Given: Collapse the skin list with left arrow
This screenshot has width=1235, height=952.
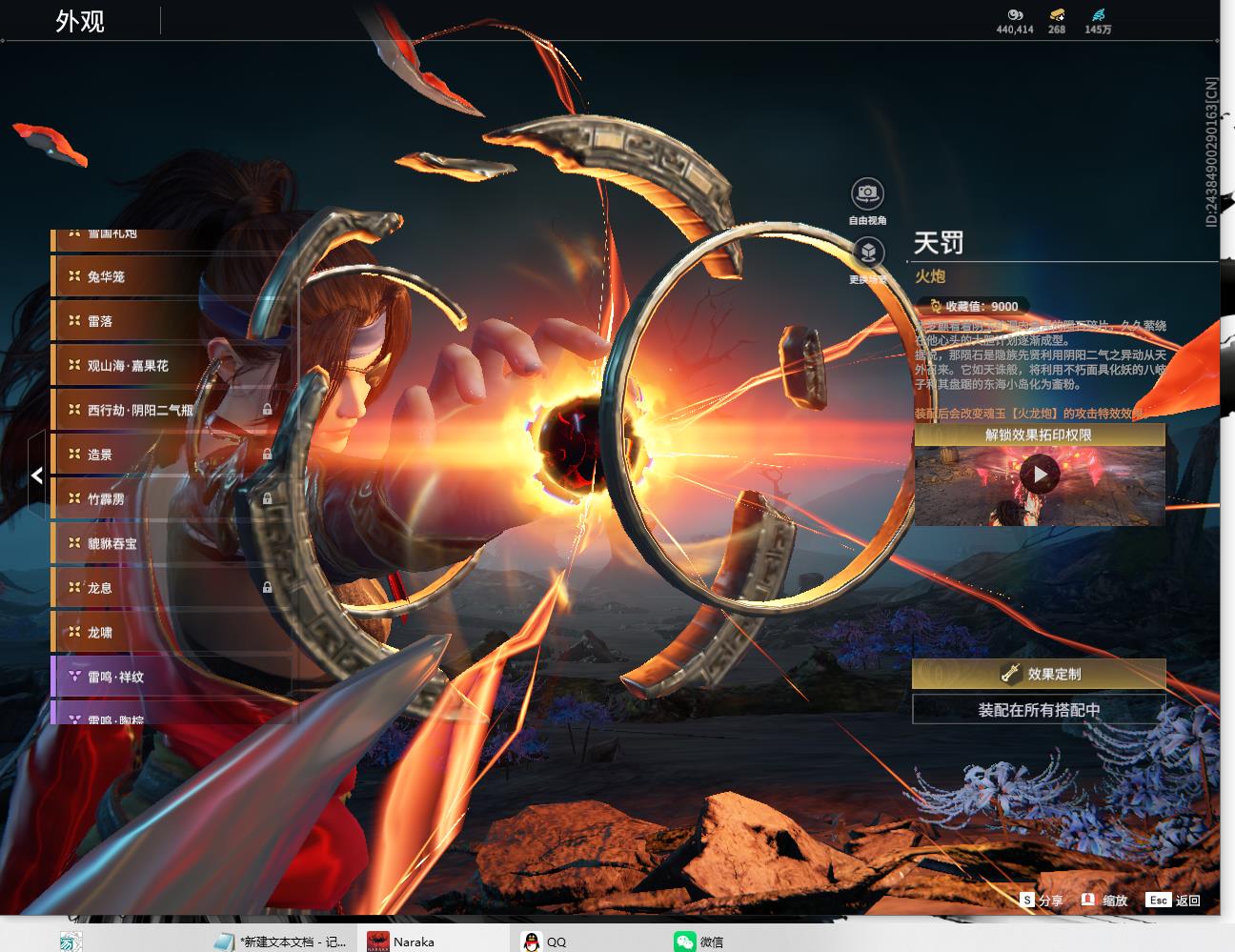Looking at the screenshot, I should click(36, 475).
